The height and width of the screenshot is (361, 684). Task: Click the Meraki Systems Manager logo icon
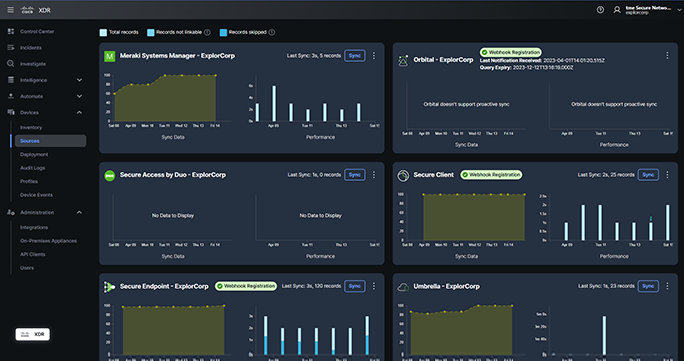click(x=109, y=56)
